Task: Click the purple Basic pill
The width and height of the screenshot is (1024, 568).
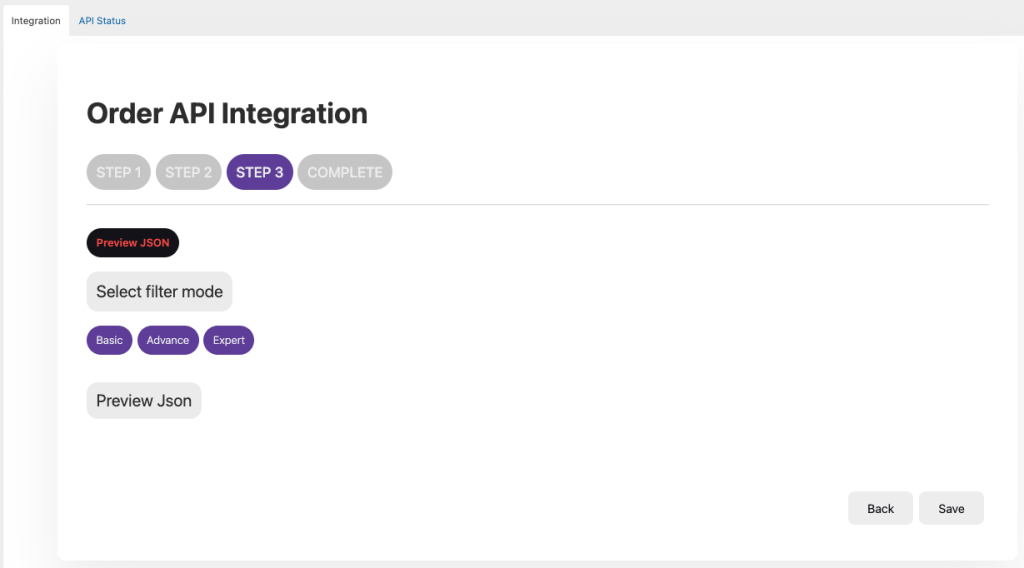Action: tap(109, 340)
